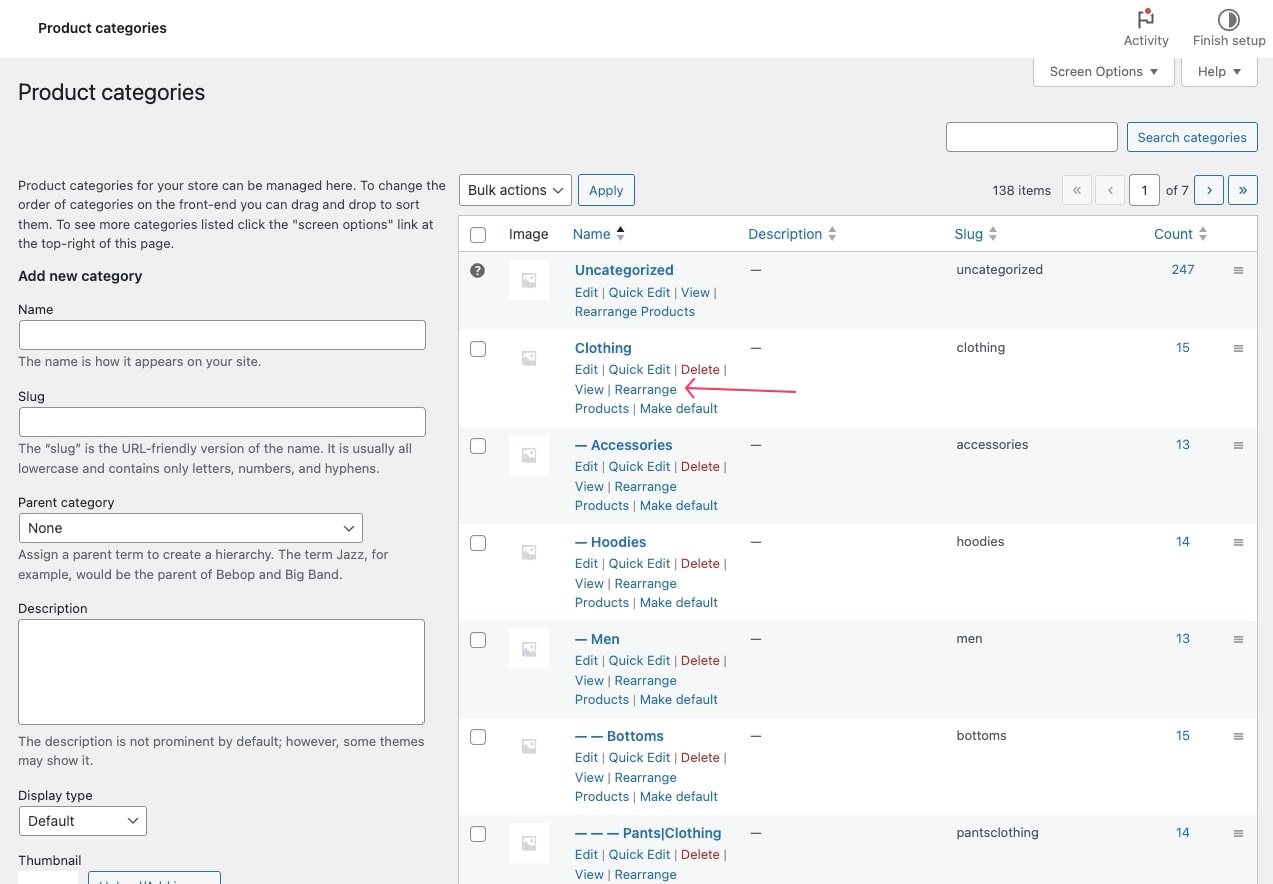This screenshot has width=1273, height=884.
Task: Expand the Screen Options panel
Action: click(x=1102, y=71)
